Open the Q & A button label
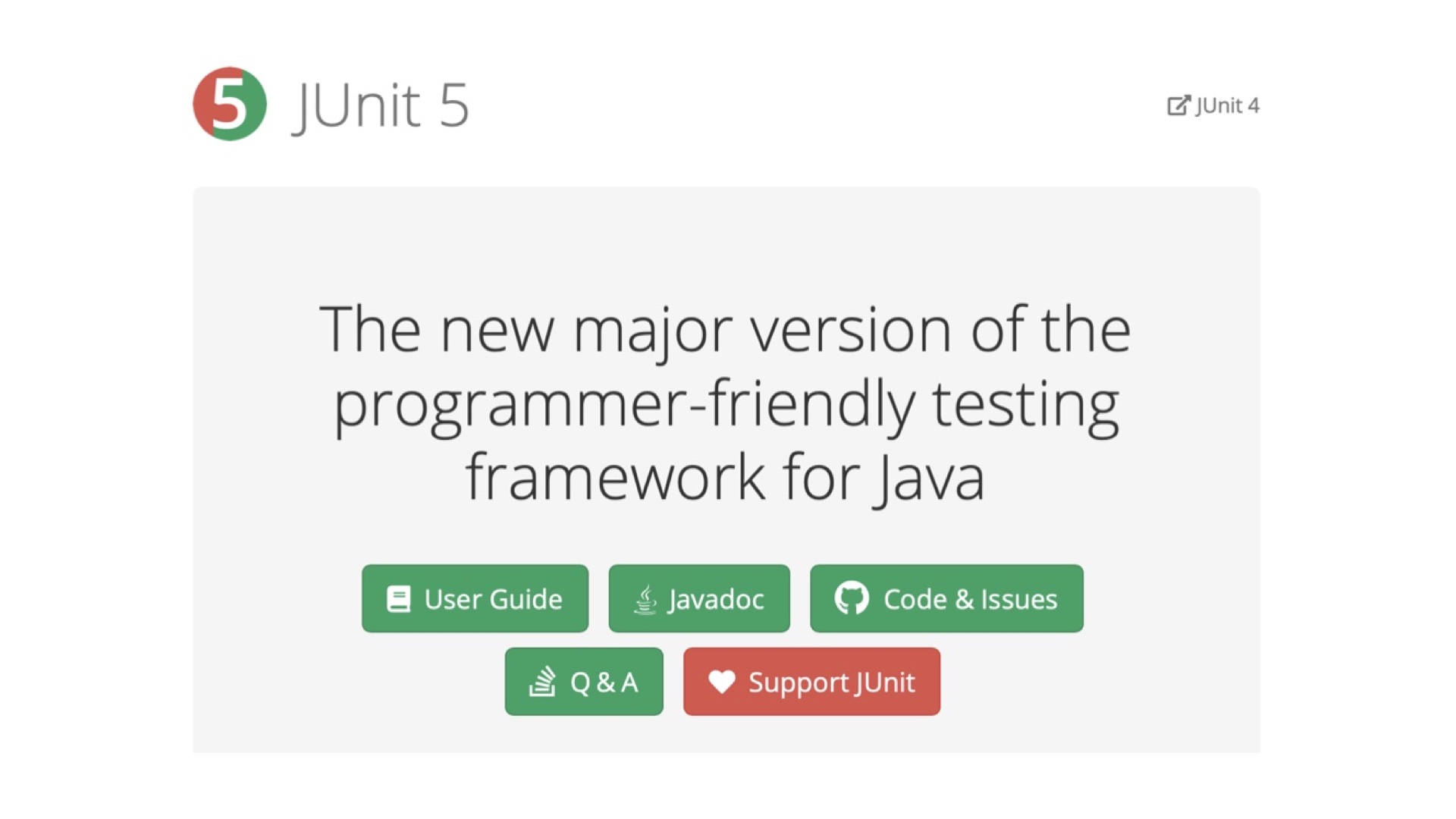Screen dimensions: 1456x819 604,682
